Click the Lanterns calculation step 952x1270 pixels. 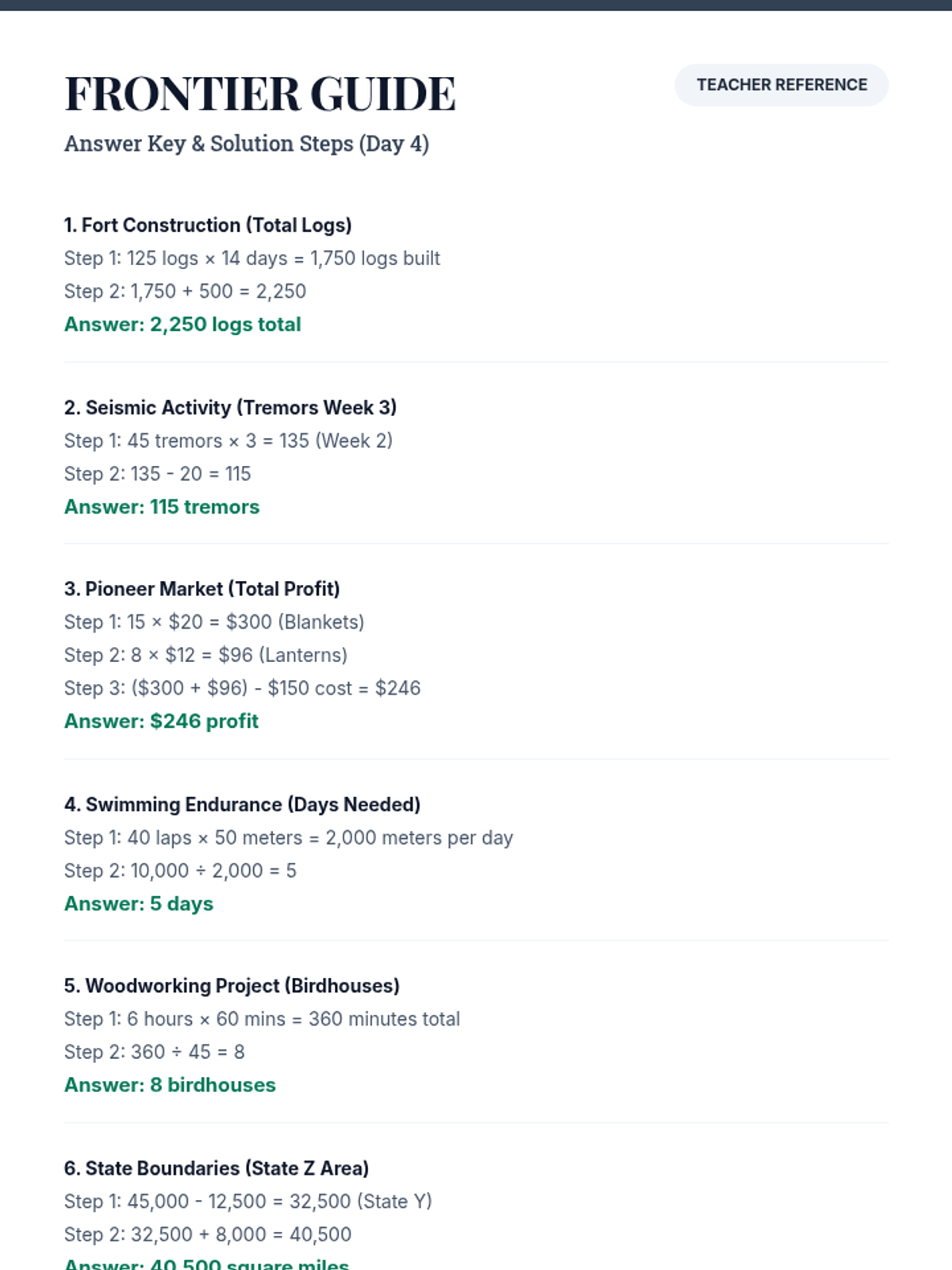(x=205, y=656)
